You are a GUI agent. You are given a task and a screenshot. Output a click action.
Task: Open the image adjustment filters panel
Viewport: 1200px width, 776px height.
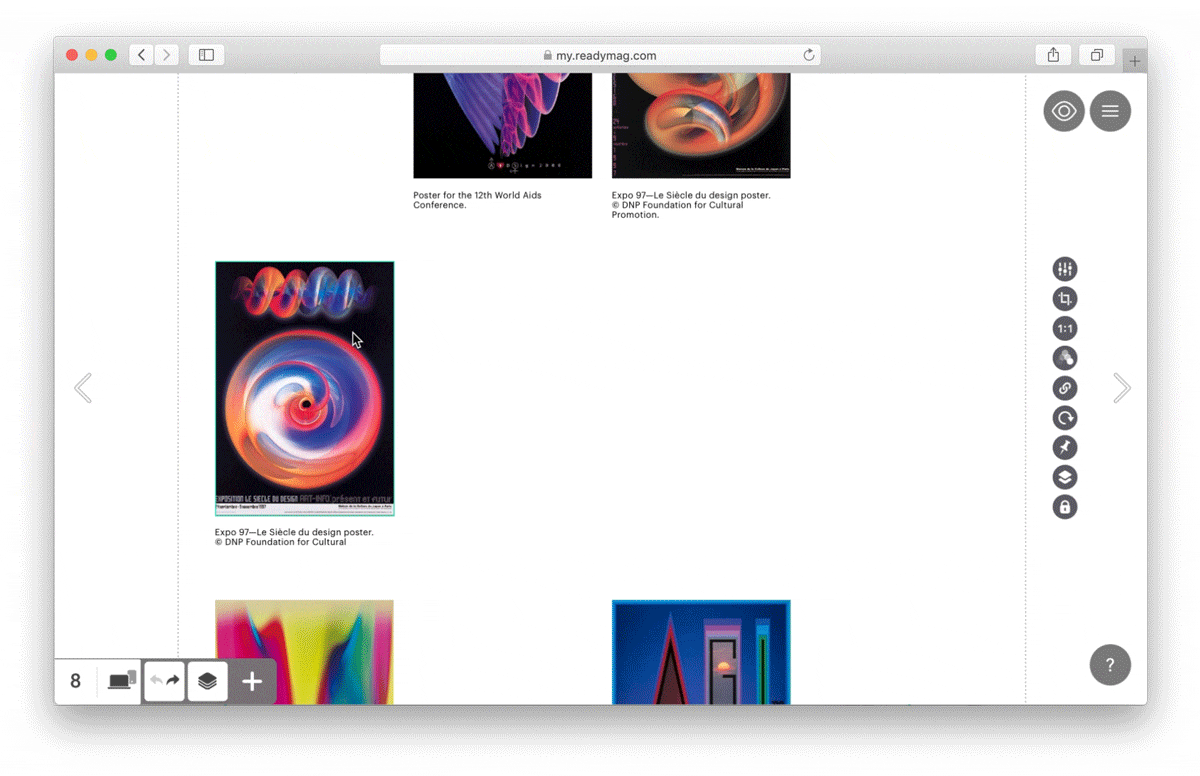tap(1064, 268)
